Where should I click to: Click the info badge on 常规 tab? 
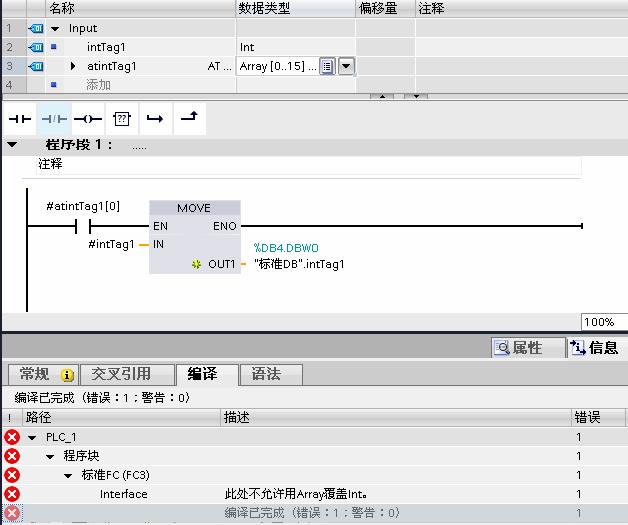coord(67,375)
